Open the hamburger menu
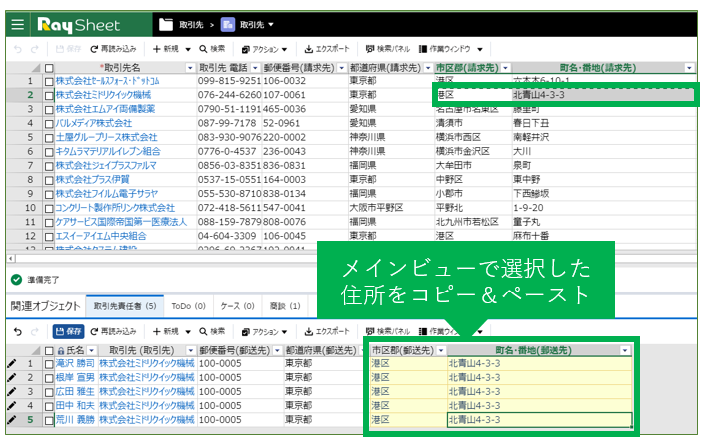Screen dimensions: 707x439 click(x=18, y=24)
